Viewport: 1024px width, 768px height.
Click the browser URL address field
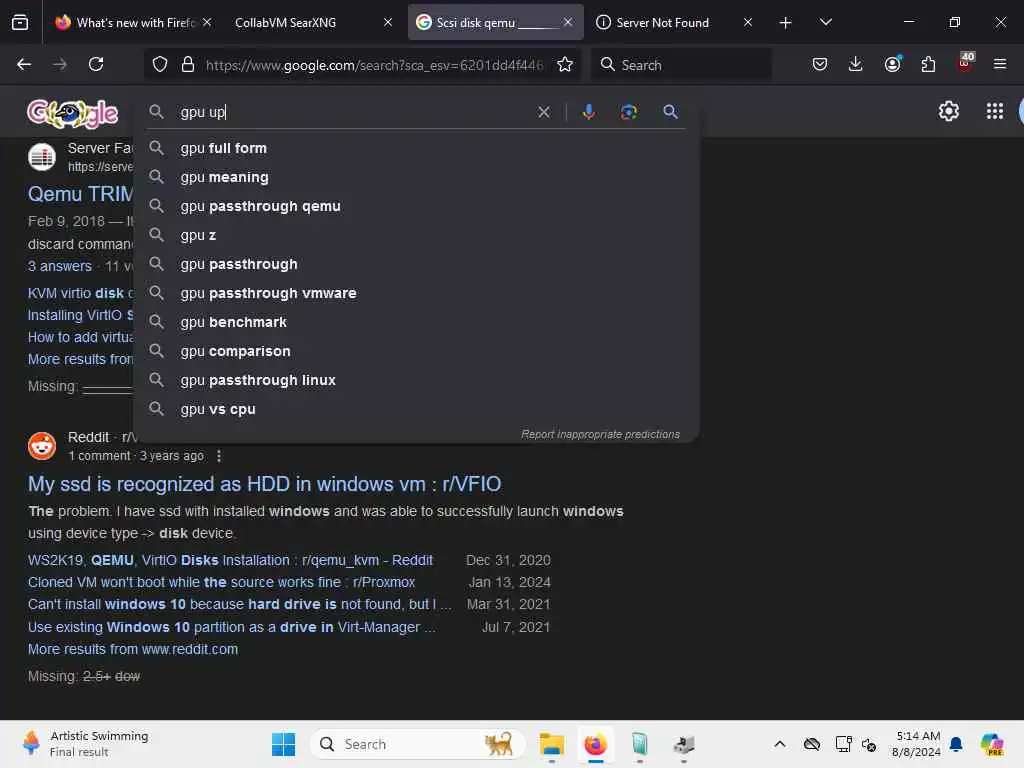(x=374, y=65)
